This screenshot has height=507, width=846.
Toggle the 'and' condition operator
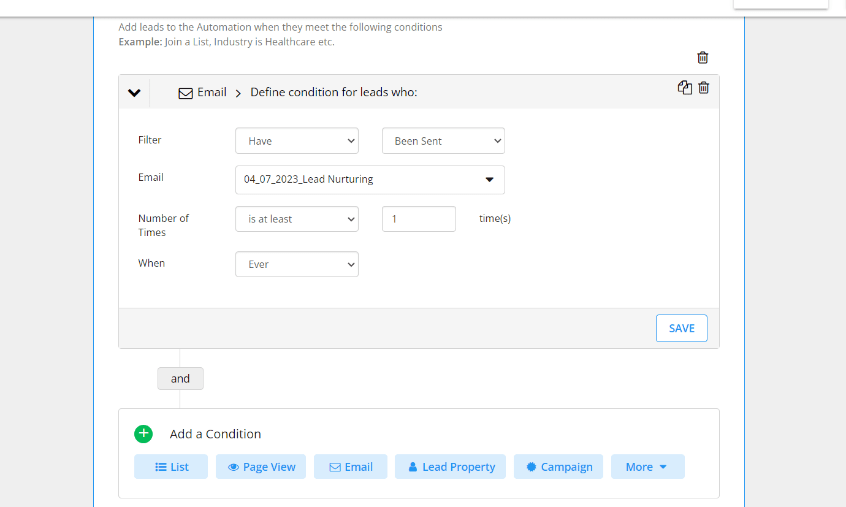coord(180,379)
